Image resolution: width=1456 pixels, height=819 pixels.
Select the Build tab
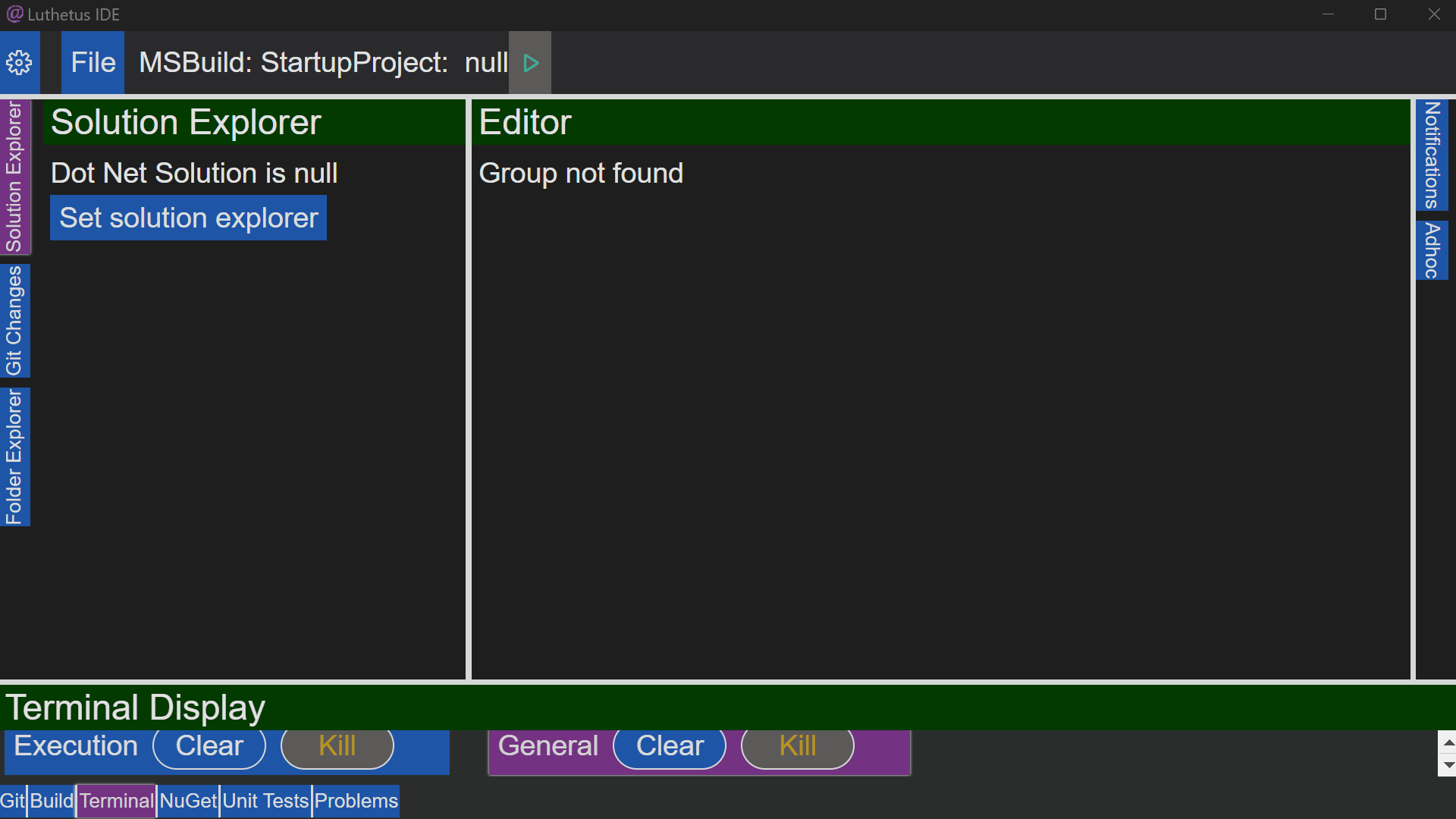pos(52,800)
